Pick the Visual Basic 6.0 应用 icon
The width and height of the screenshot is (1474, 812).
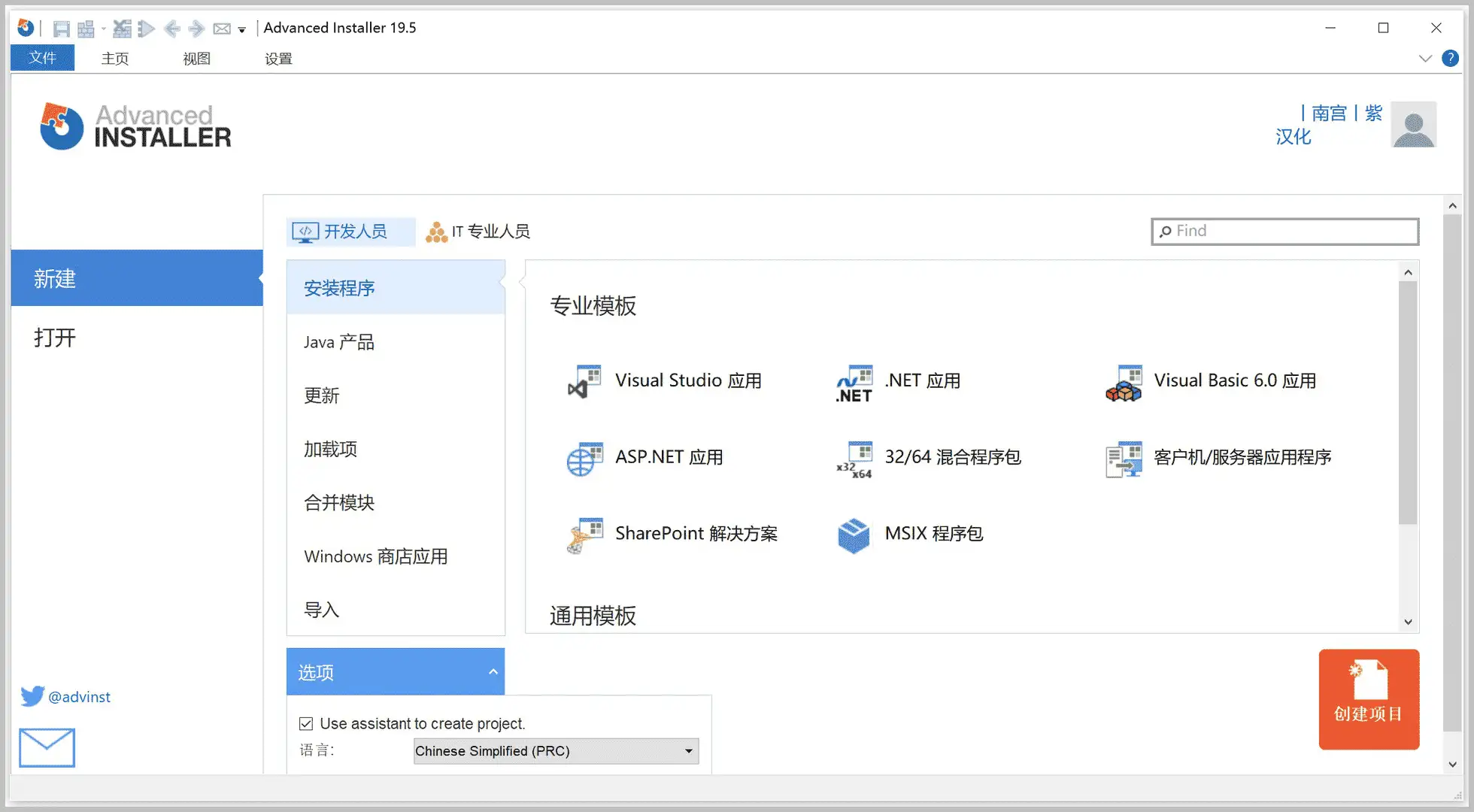click(x=1124, y=383)
